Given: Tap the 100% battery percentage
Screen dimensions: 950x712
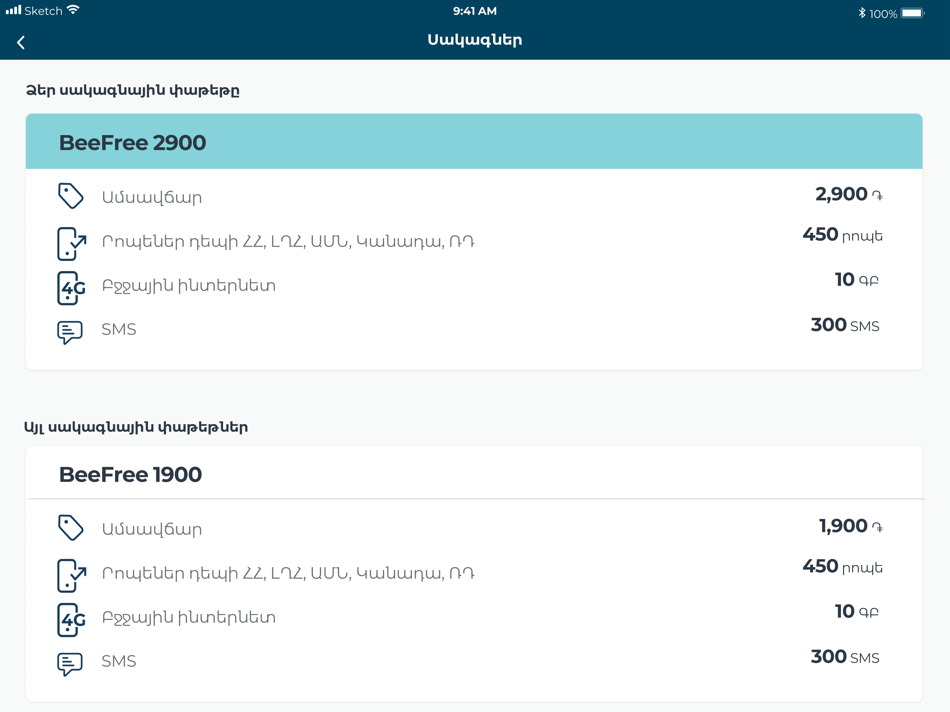Looking at the screenshot, I should coord(883,14).
